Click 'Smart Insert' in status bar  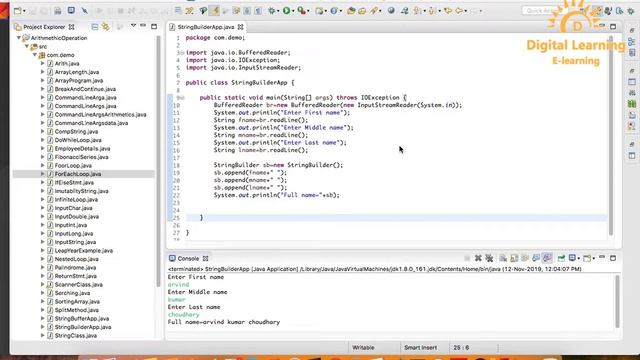point(420,348)
